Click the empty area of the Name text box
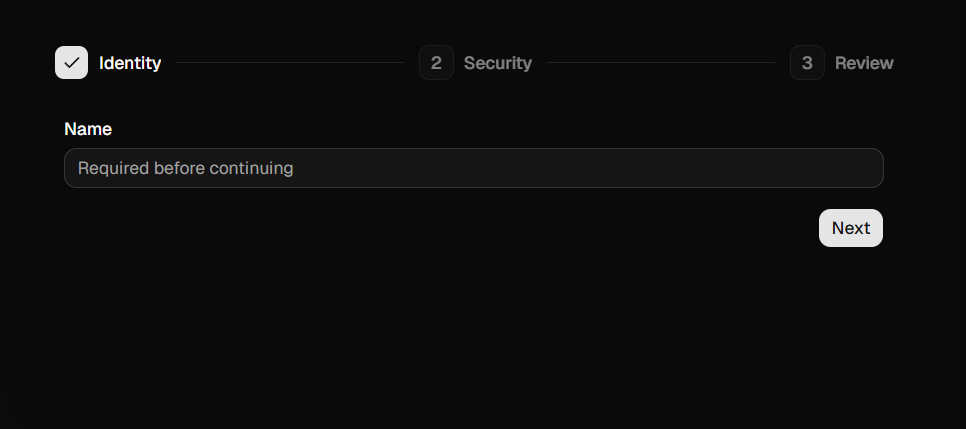The width and height of the screenshot is (966, 429). (585, 168)
